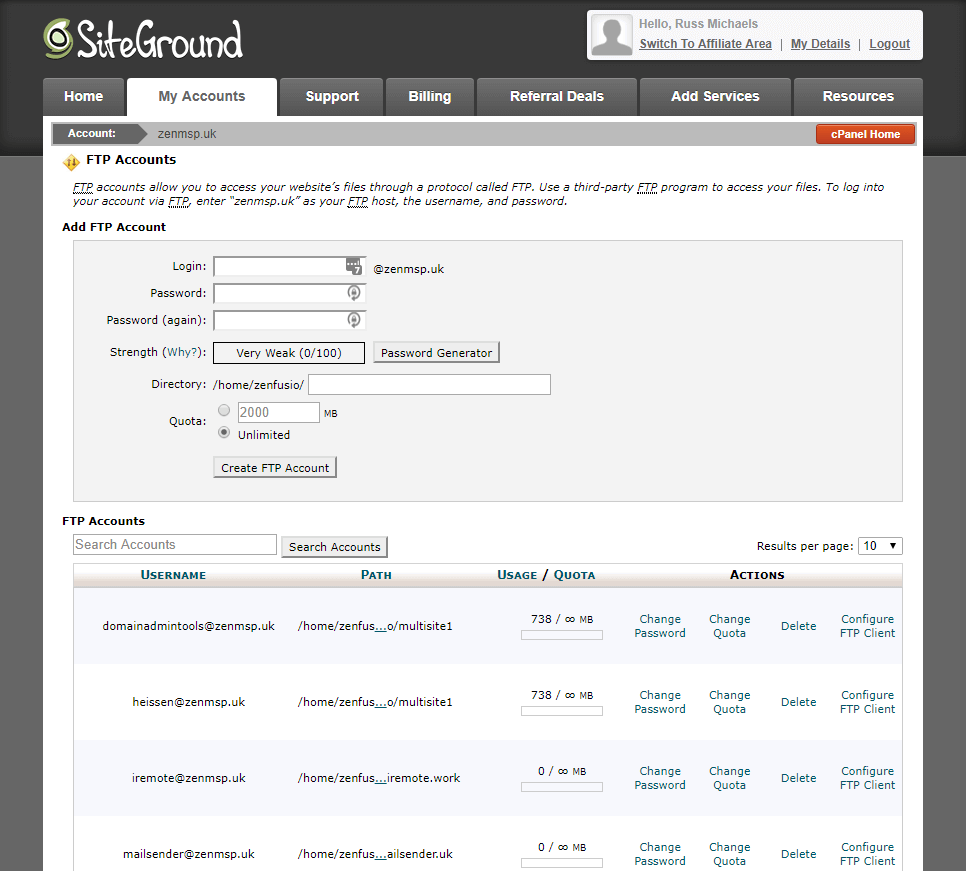Configure FTP Client for iremote@zenmsp.uk
This screenshot has width=966, height=871.
click(x=867, y=778)
